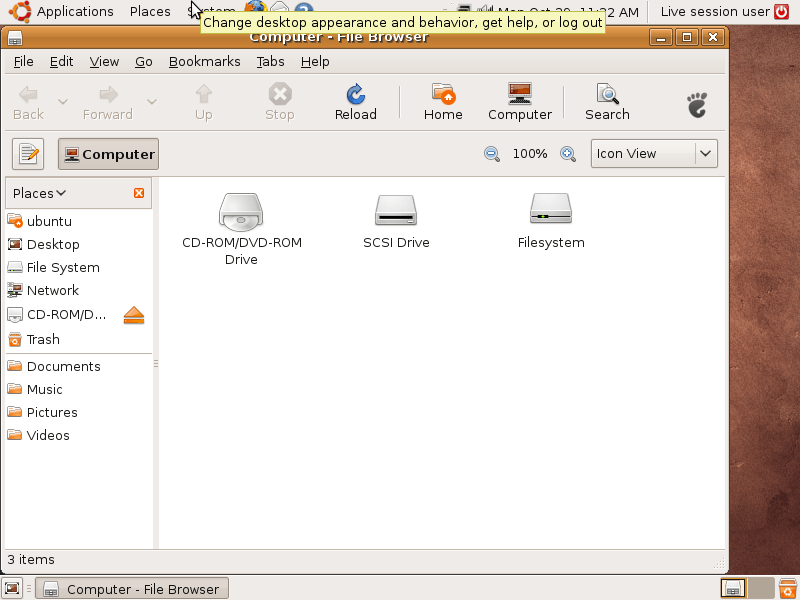This screenshot has height=600, width=800.
Task: Zoom out with the minus magnifier
Action: (492, 154)
